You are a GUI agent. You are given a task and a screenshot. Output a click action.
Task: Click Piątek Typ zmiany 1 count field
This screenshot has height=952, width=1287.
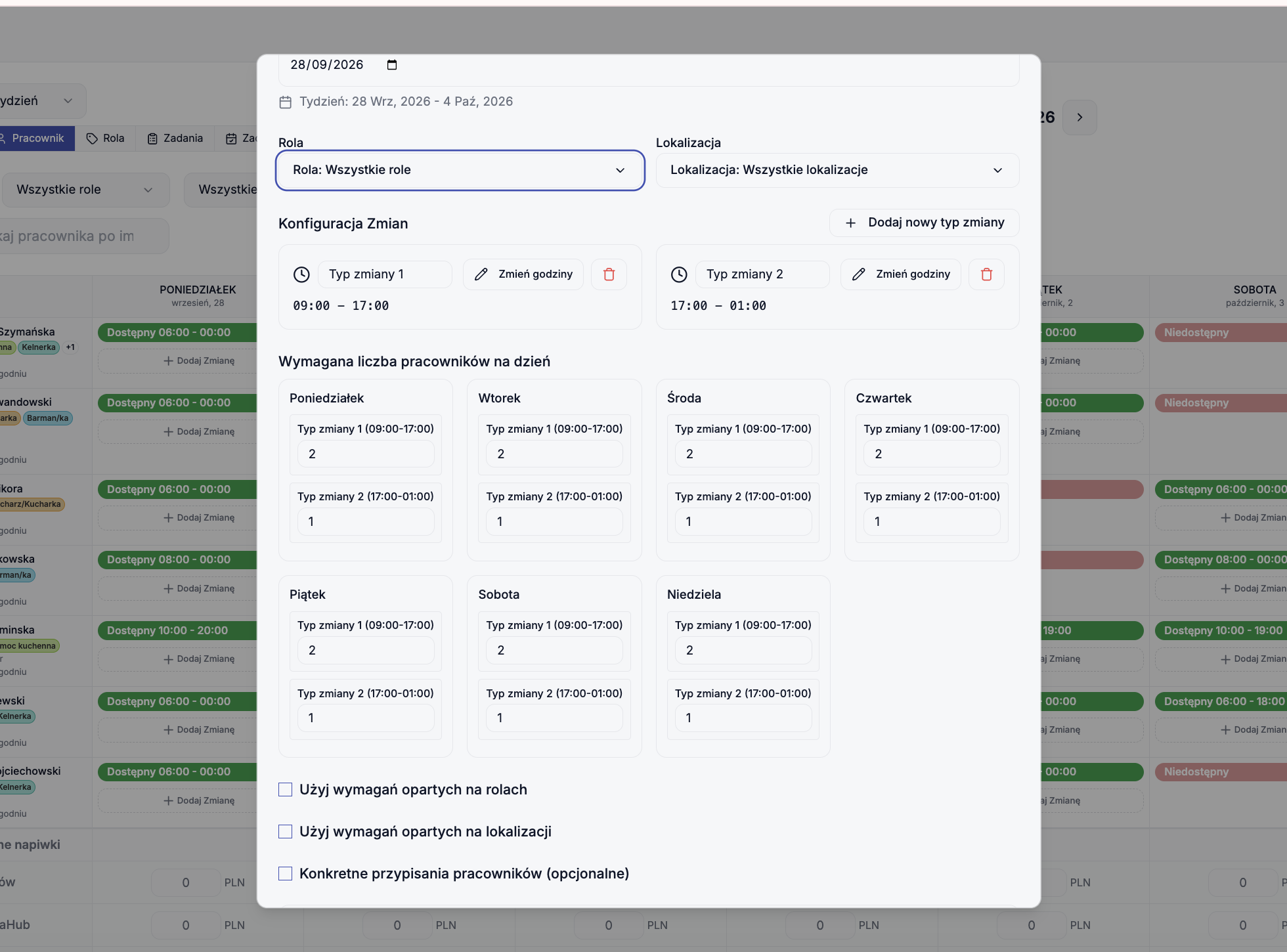(366, 651)
